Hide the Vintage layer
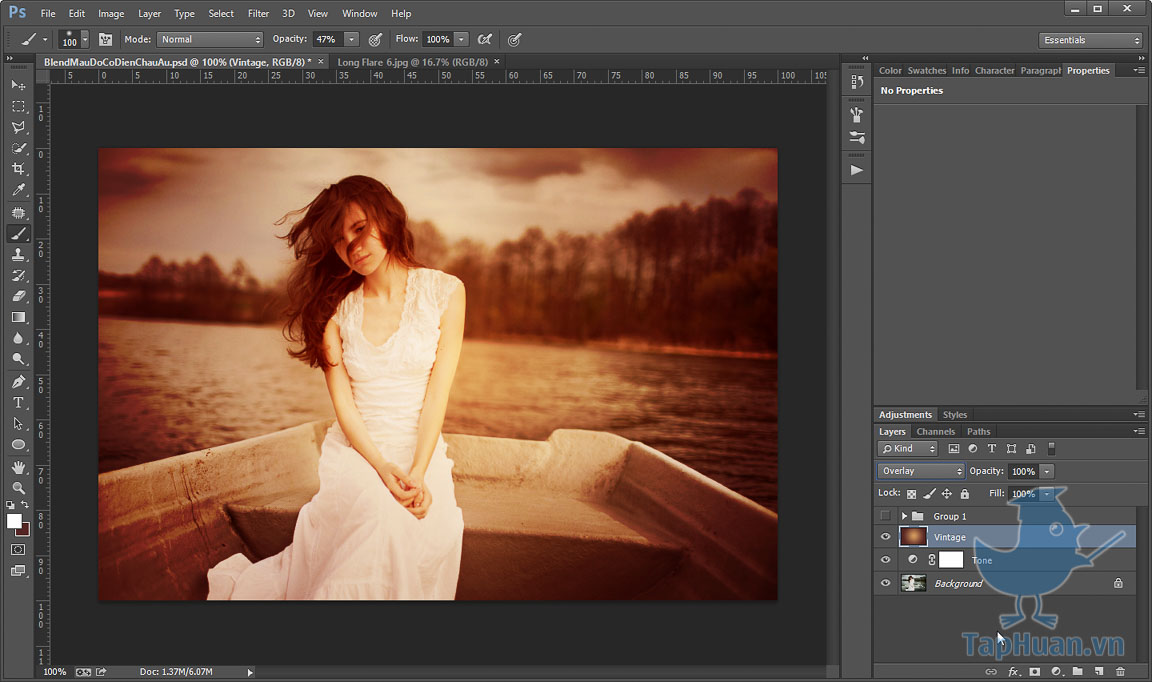 (885, 537)
